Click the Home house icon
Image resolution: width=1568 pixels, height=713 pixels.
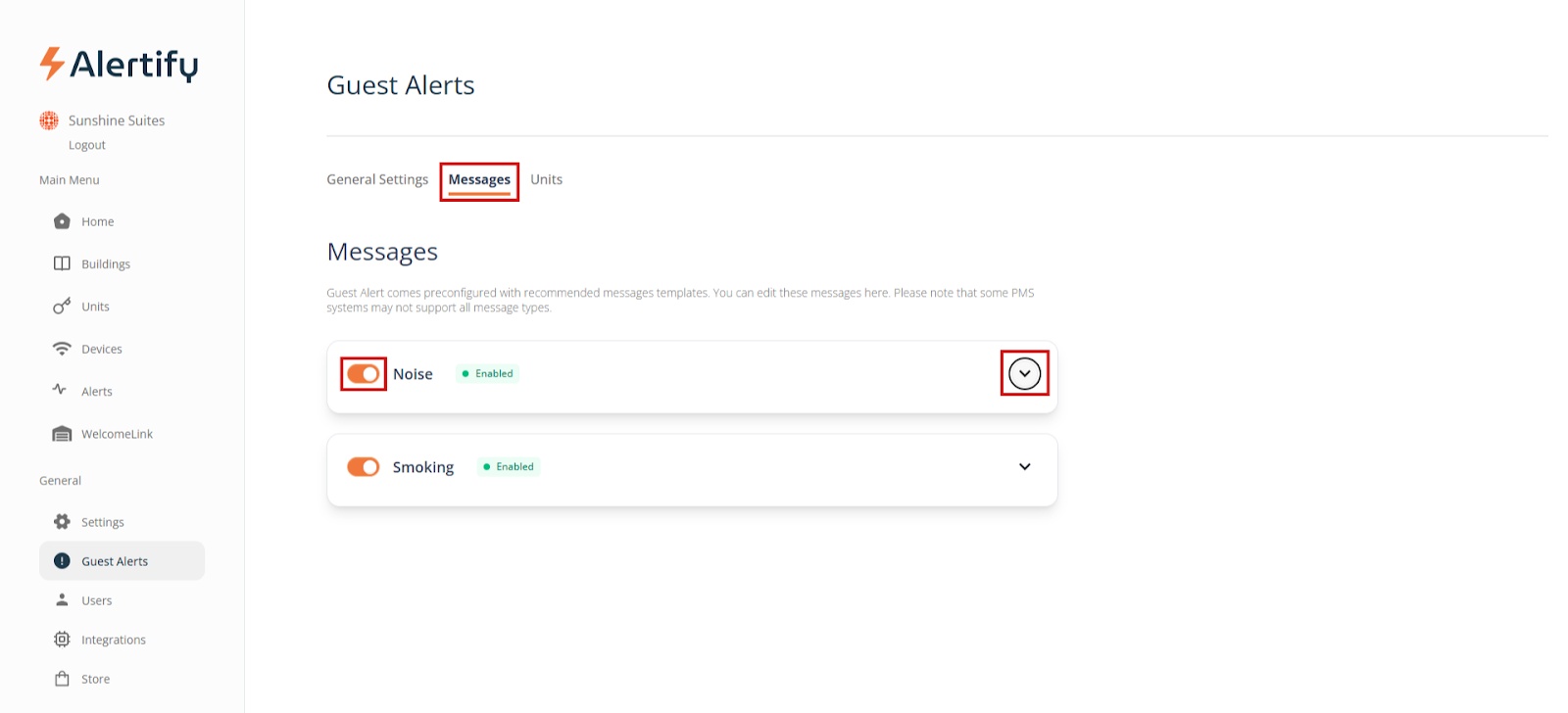click(x=62, y=221)
